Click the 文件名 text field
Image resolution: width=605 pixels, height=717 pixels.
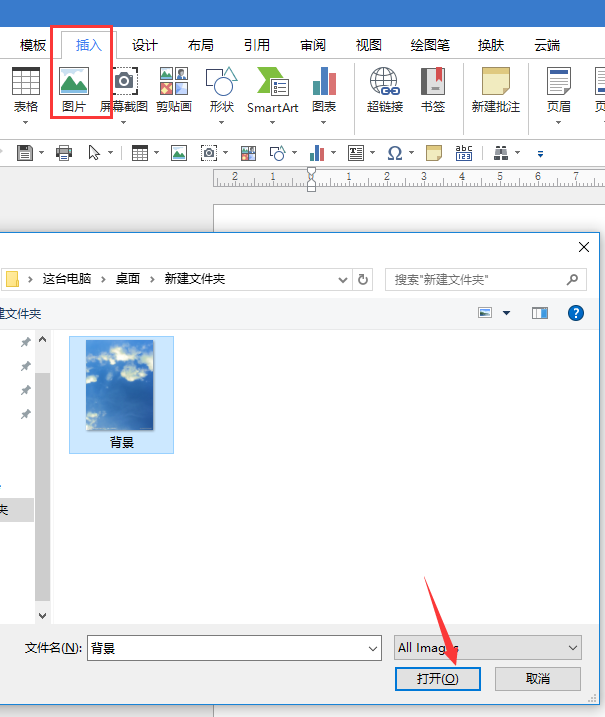234,648
